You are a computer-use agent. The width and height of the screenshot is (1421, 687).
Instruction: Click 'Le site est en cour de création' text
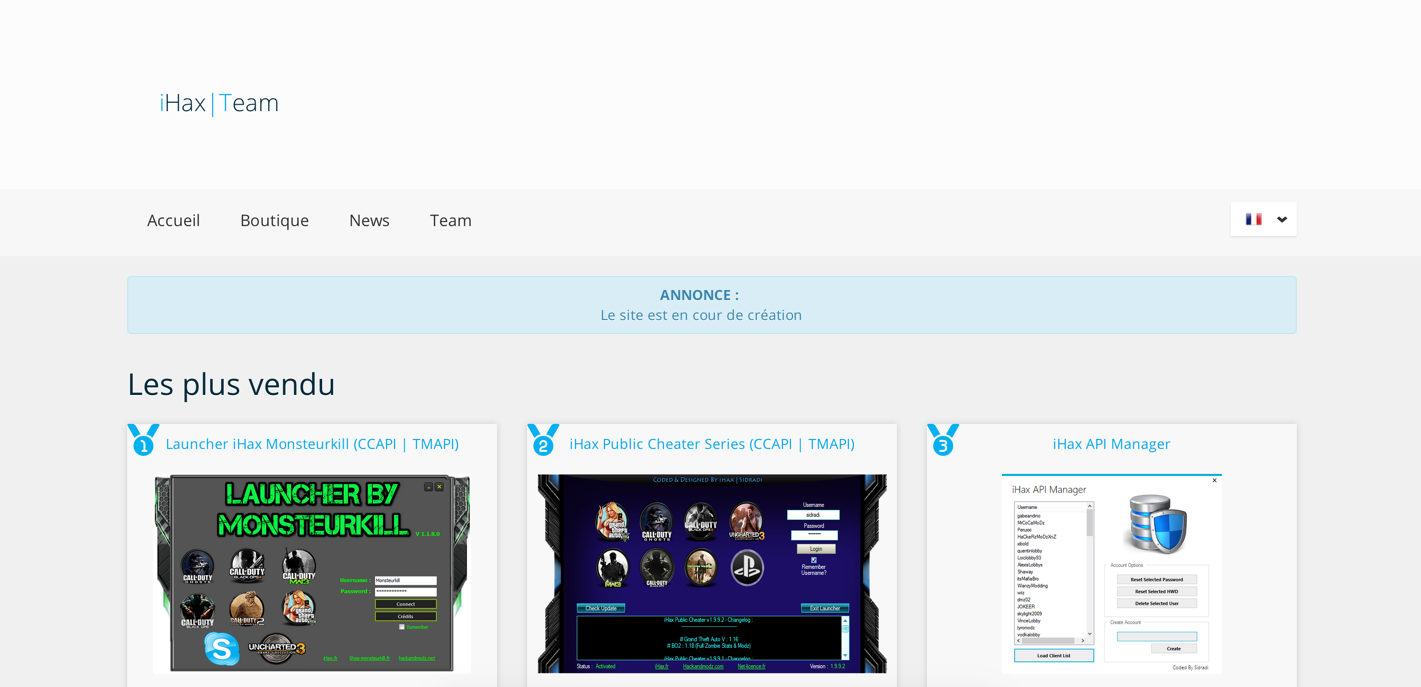[x=701, y=315]
